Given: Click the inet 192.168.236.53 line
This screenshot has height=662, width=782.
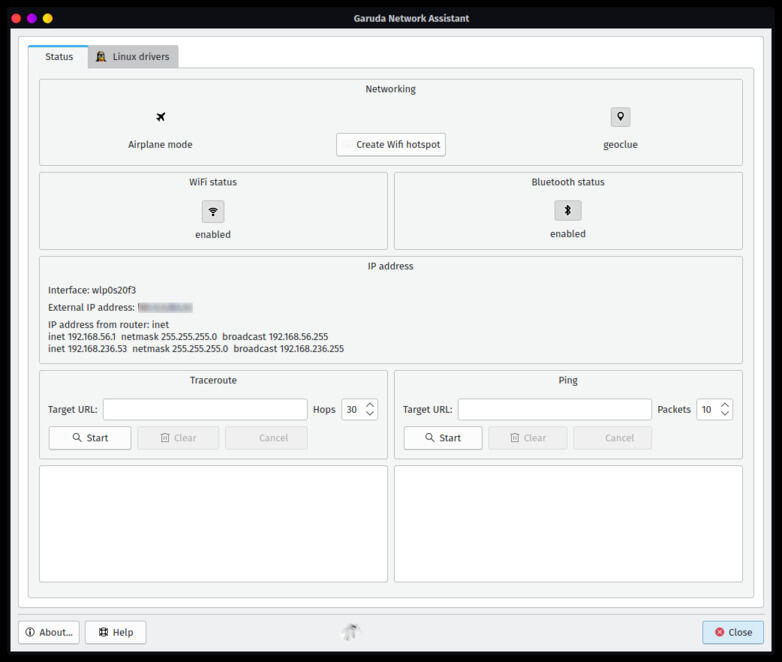Looking at the screenshot, I should pyautogui.click(x=196, y=348).
